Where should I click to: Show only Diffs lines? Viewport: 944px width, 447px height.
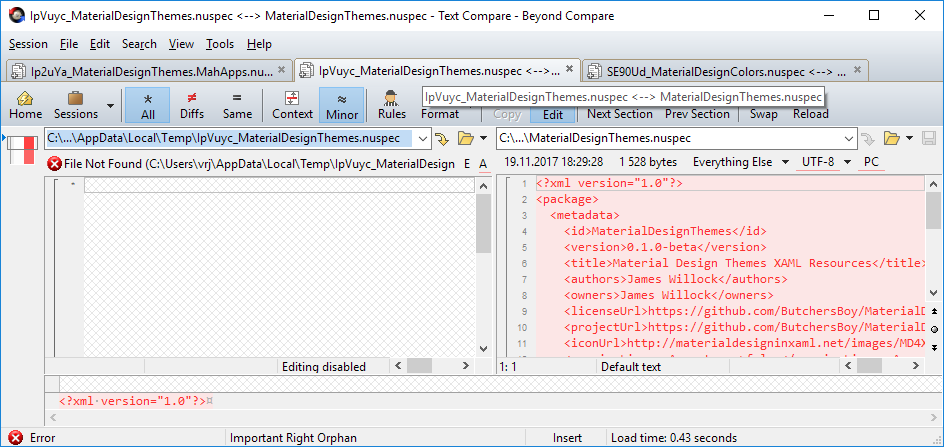click(192, 105)
